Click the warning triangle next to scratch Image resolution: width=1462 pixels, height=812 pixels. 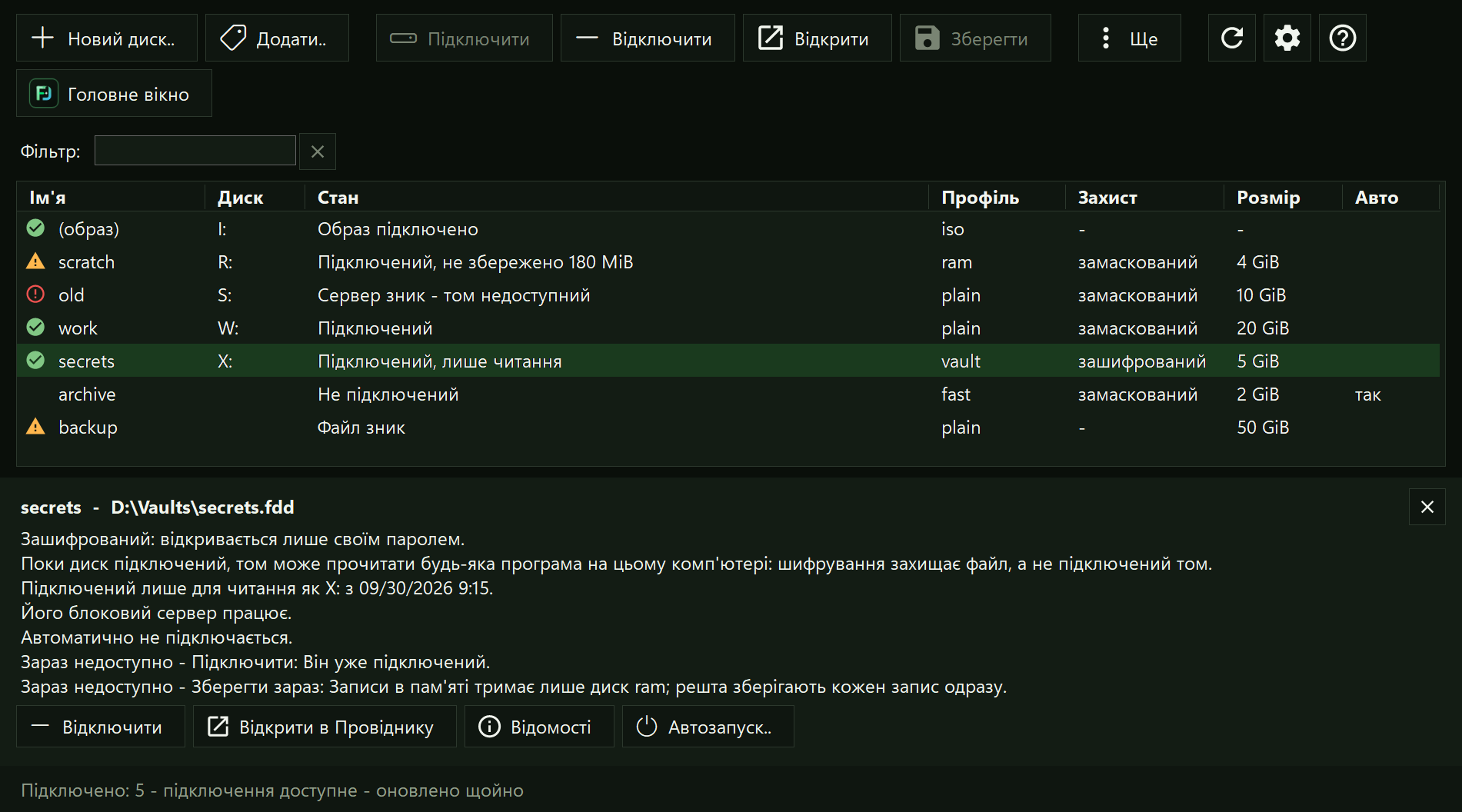click(35, 261)
